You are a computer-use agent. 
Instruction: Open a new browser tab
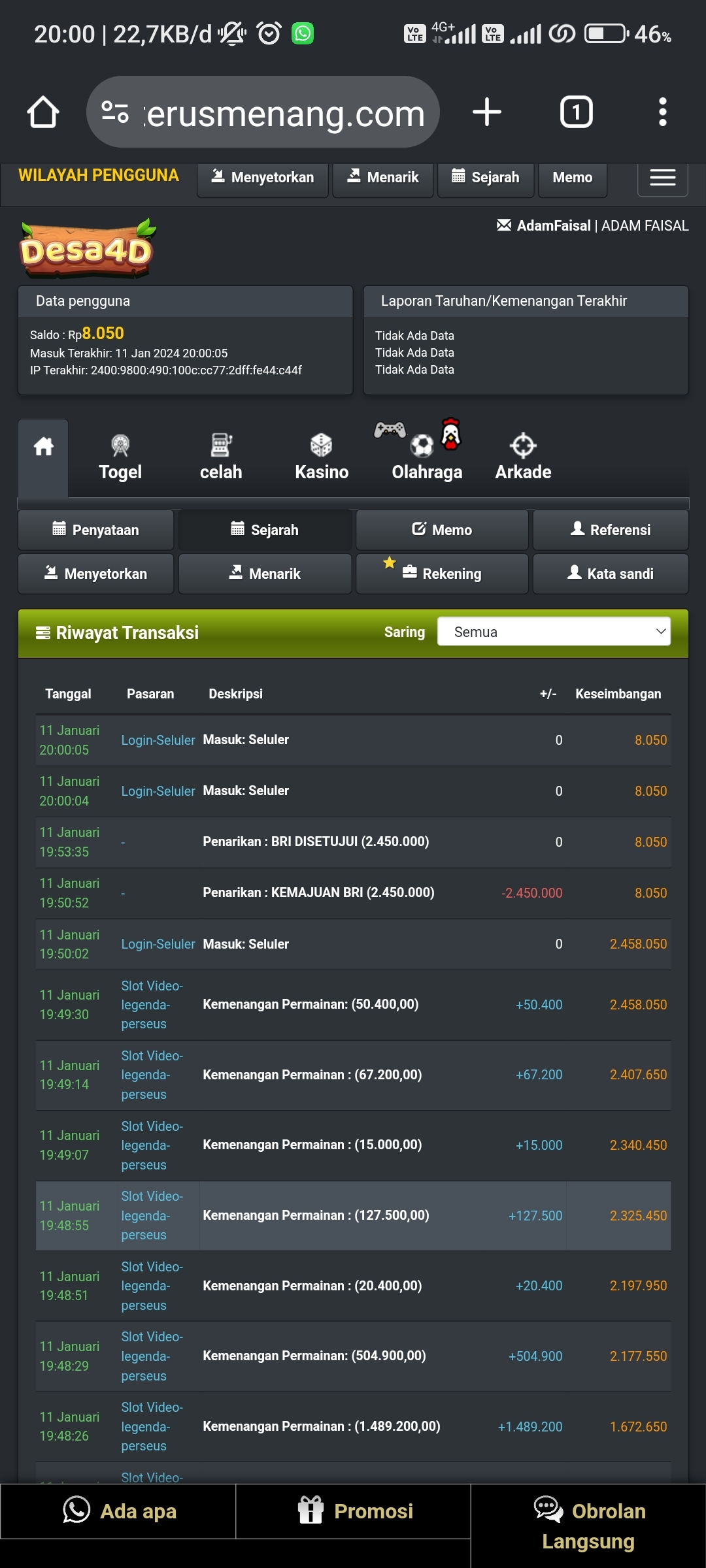click(486, 112)
